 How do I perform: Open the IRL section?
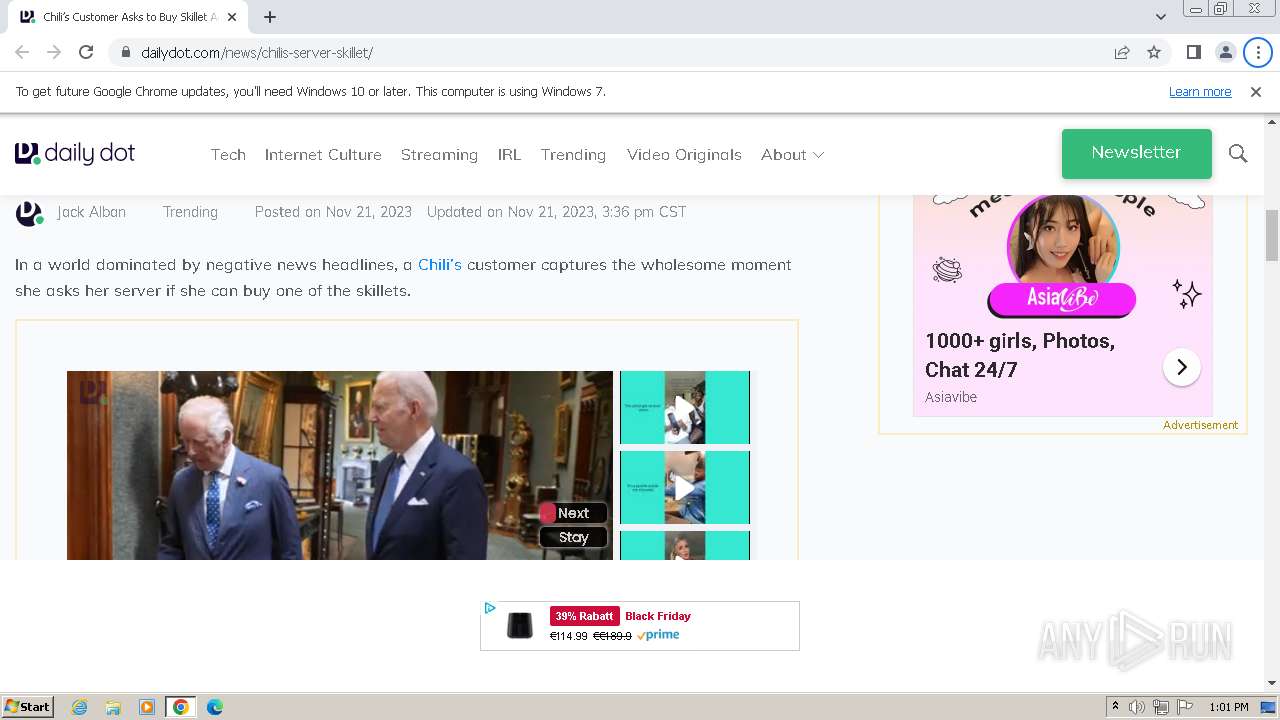(x=509, y=154)
